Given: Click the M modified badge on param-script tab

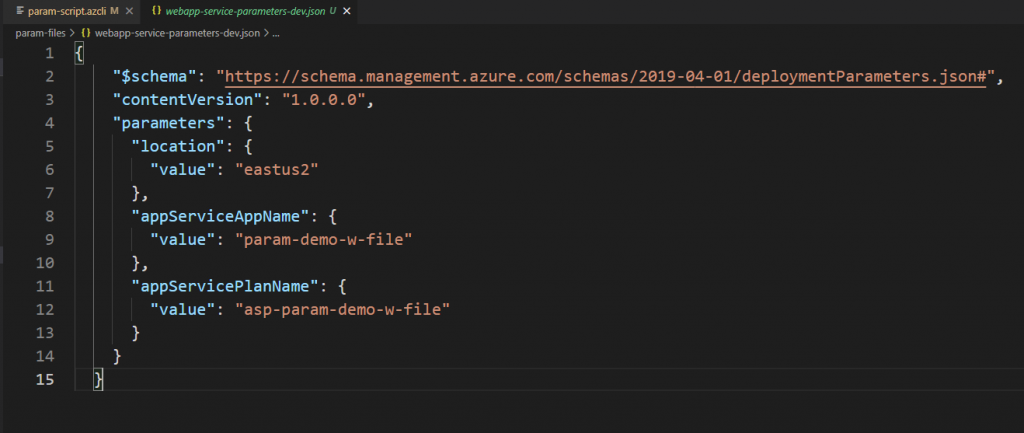Looking at the screenshot, I should pos(114,11).
